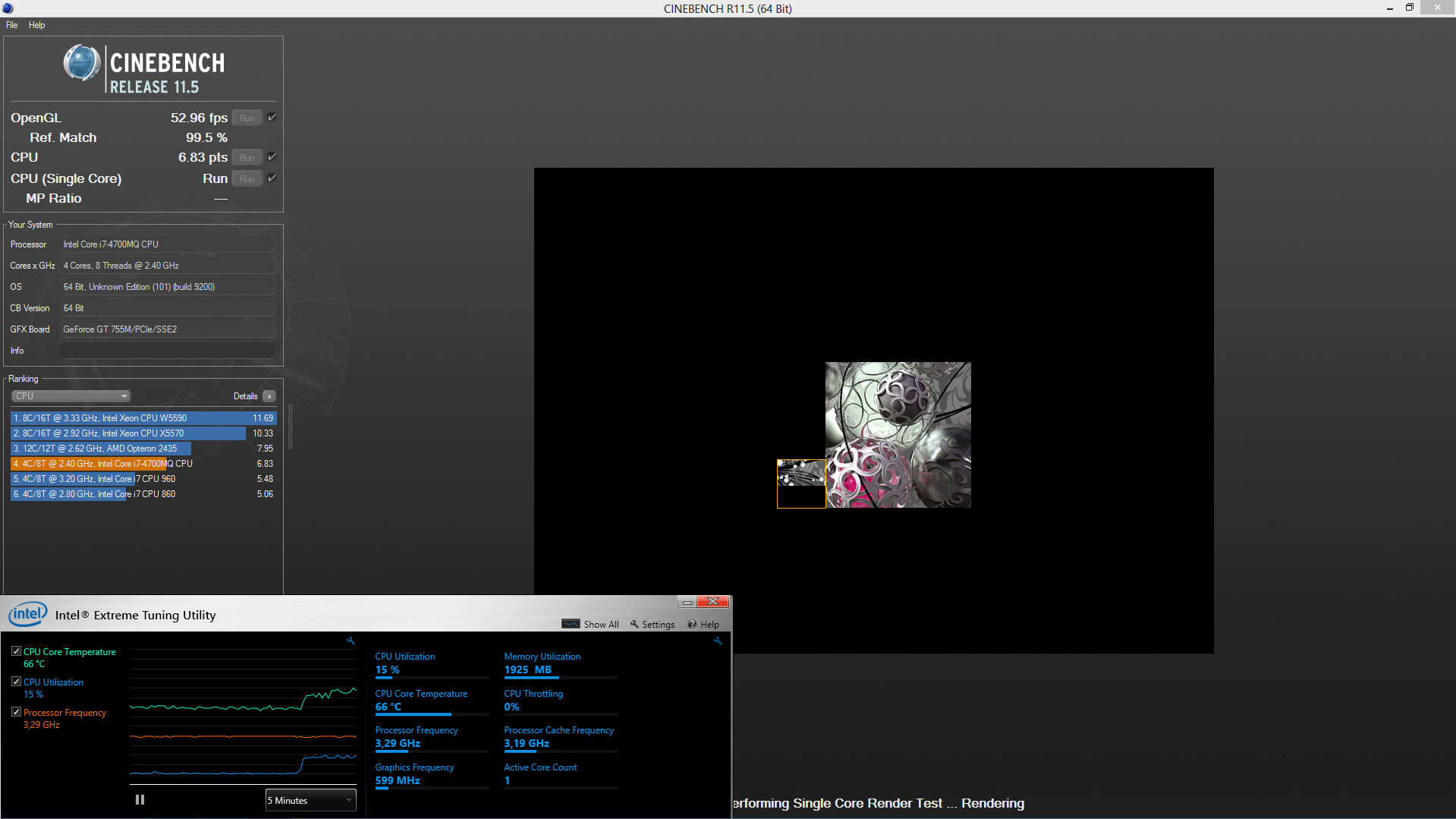Click the rendered ornament balls image tile
This screenshot has height=819, width=1456.
[898, 435]
